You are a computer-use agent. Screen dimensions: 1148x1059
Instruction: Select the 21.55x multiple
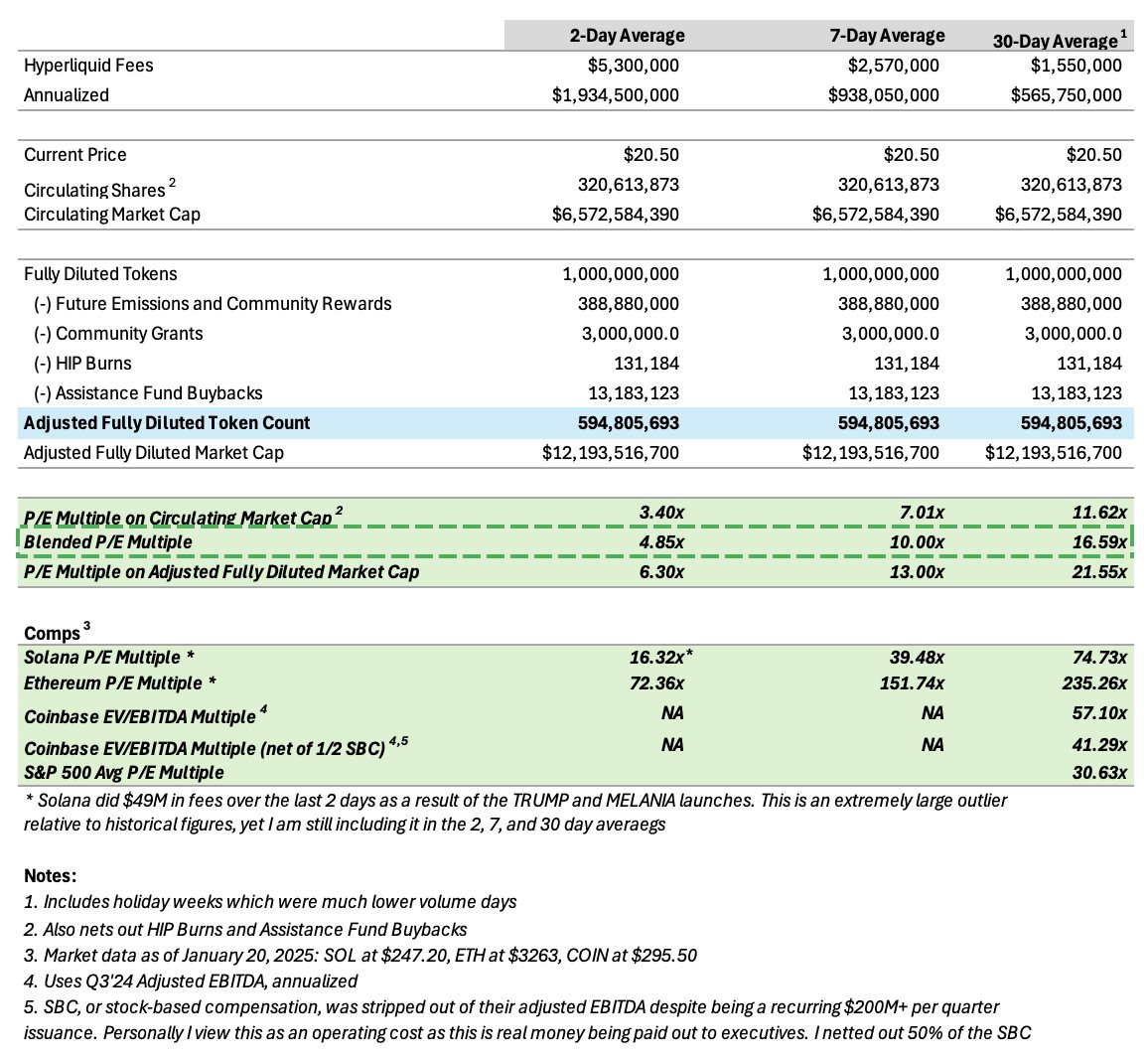click(1099, 572)
